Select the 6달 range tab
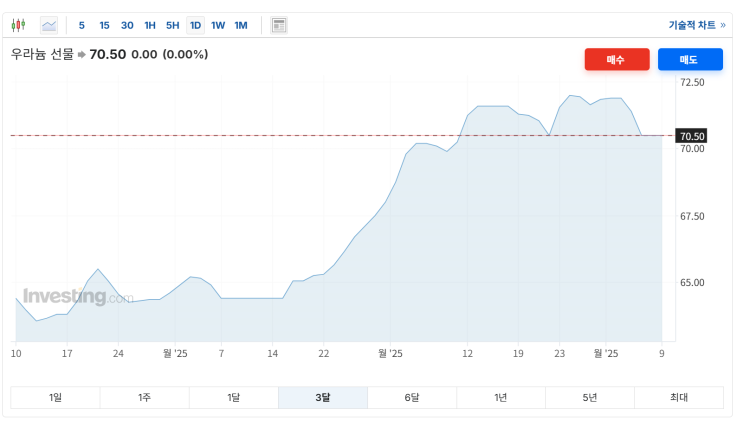Image resolution: width=743 pixels, height=433 pixels. pyautogui.click(x=412, y=398)
